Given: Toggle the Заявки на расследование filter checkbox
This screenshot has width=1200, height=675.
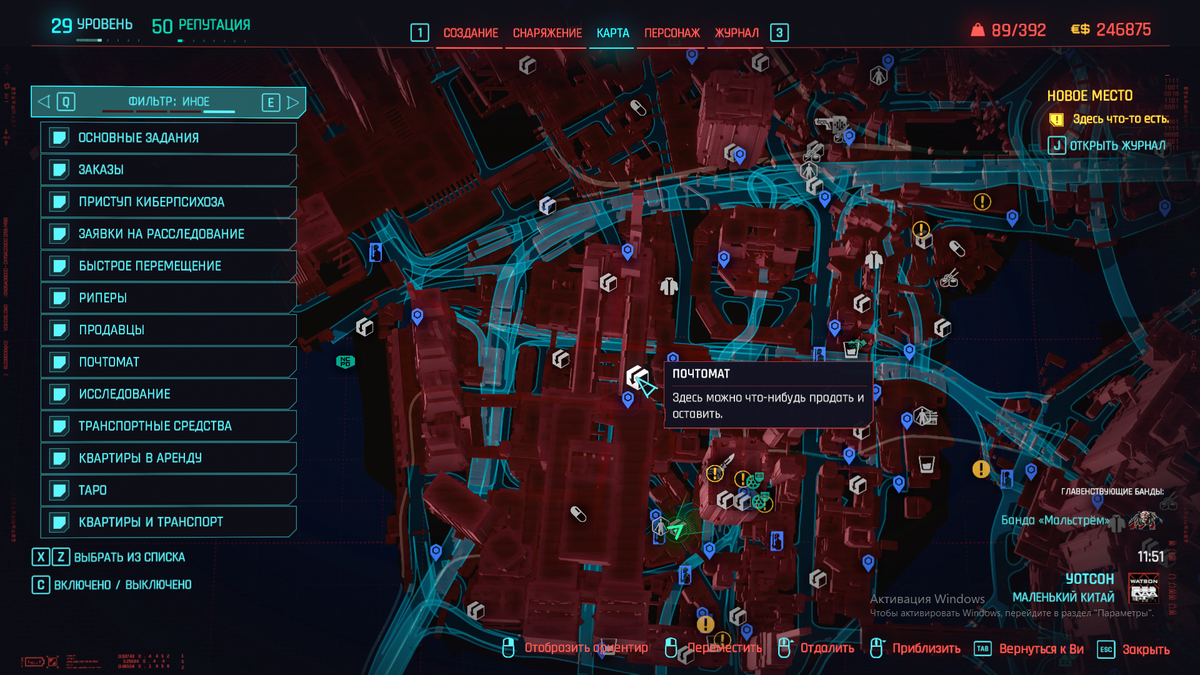Looking at the screenshot, I should tap(60, 234).
